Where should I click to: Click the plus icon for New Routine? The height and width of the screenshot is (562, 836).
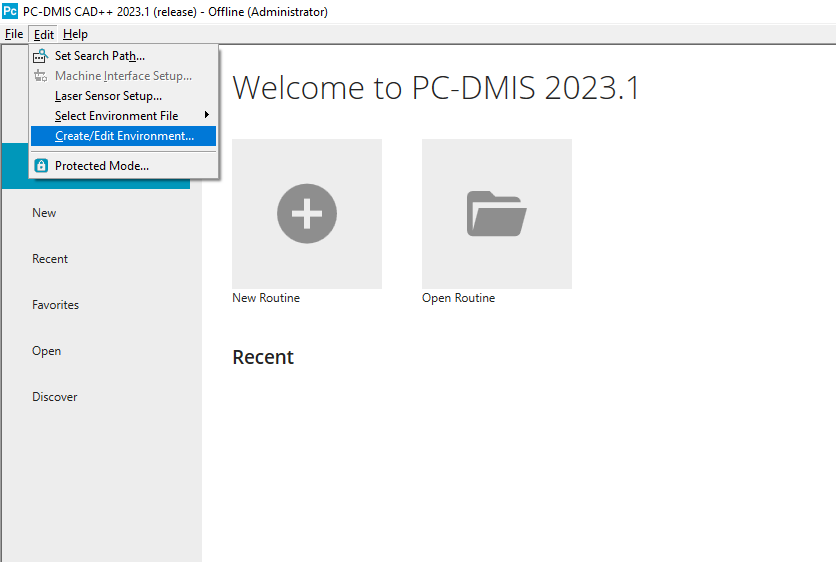[307, 213]
